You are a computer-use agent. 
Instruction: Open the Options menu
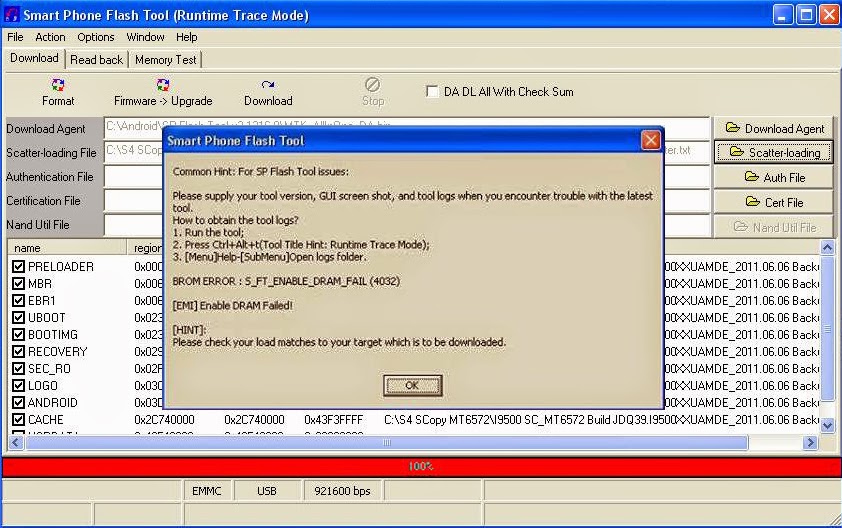coord(96,37)
